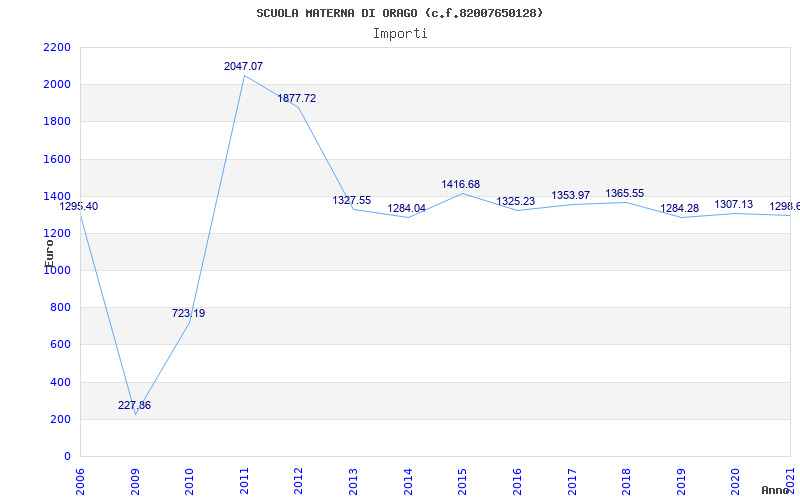Click the Anno x-axis title
Viewport: 800px width, 500px height.
click(775, 490)
